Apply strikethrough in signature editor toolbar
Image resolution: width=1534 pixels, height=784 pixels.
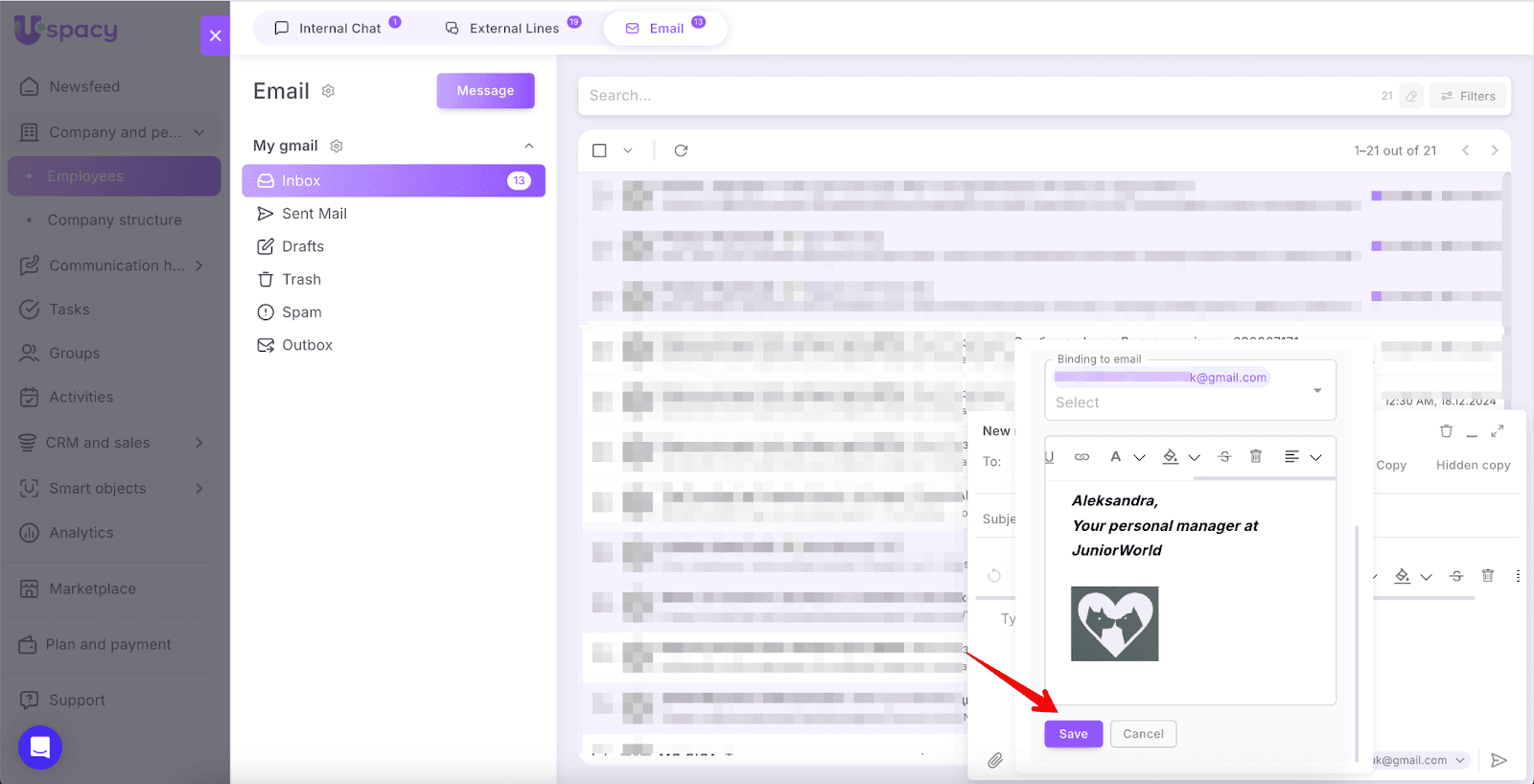pyautogui.click(x=1224, y=457)
